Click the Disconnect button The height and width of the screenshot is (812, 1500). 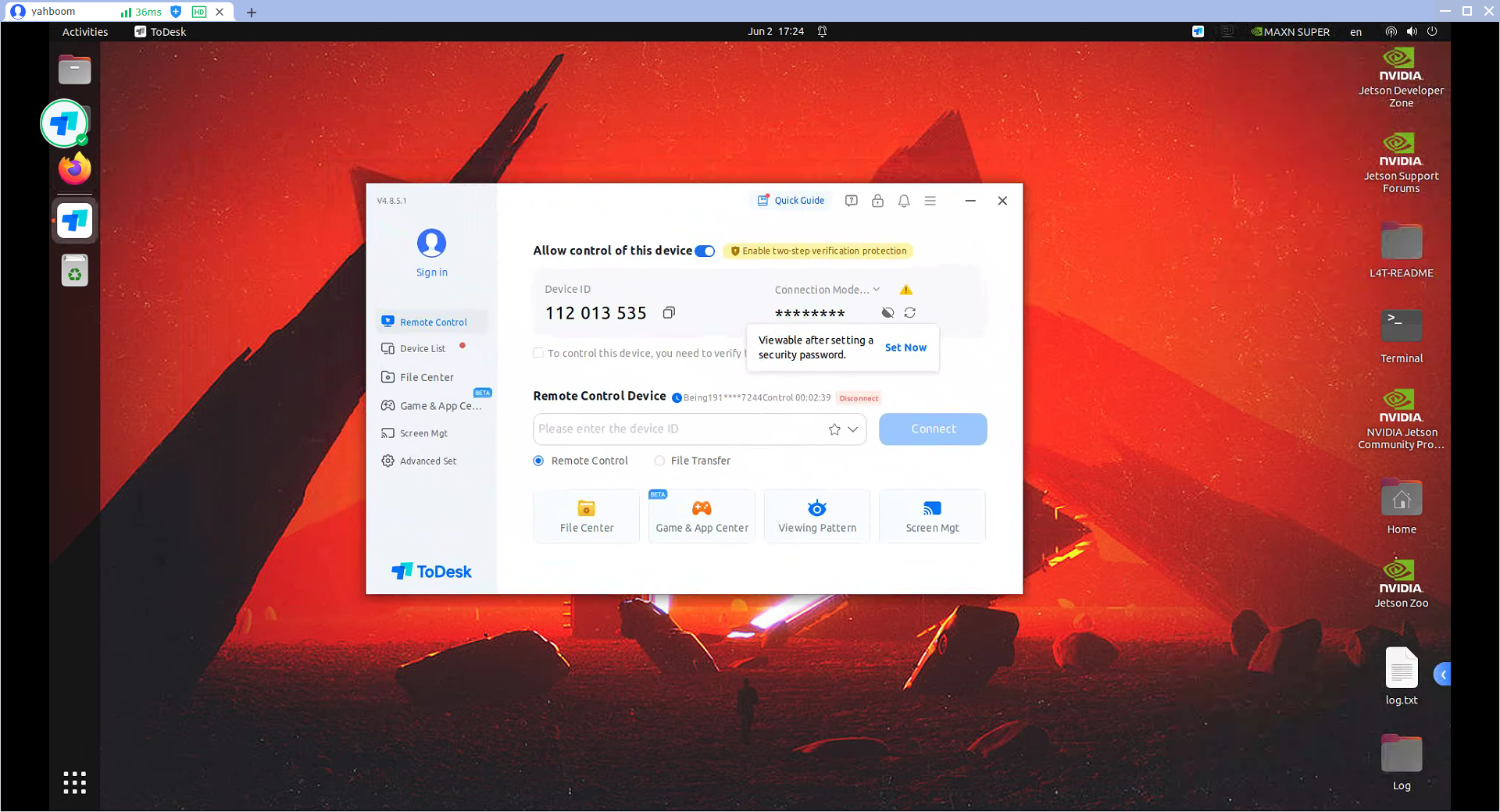859,398
